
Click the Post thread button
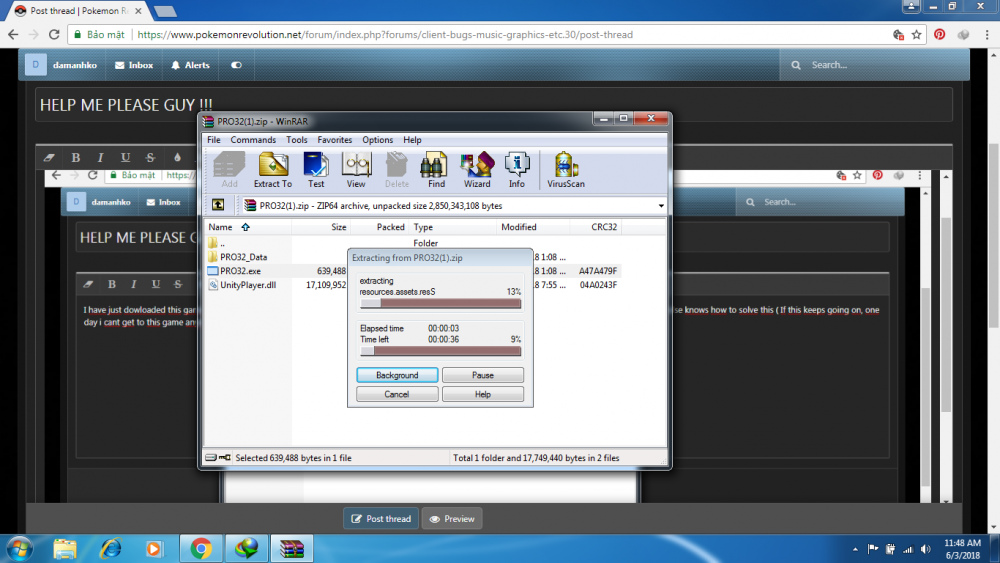(x=380, y=519)
